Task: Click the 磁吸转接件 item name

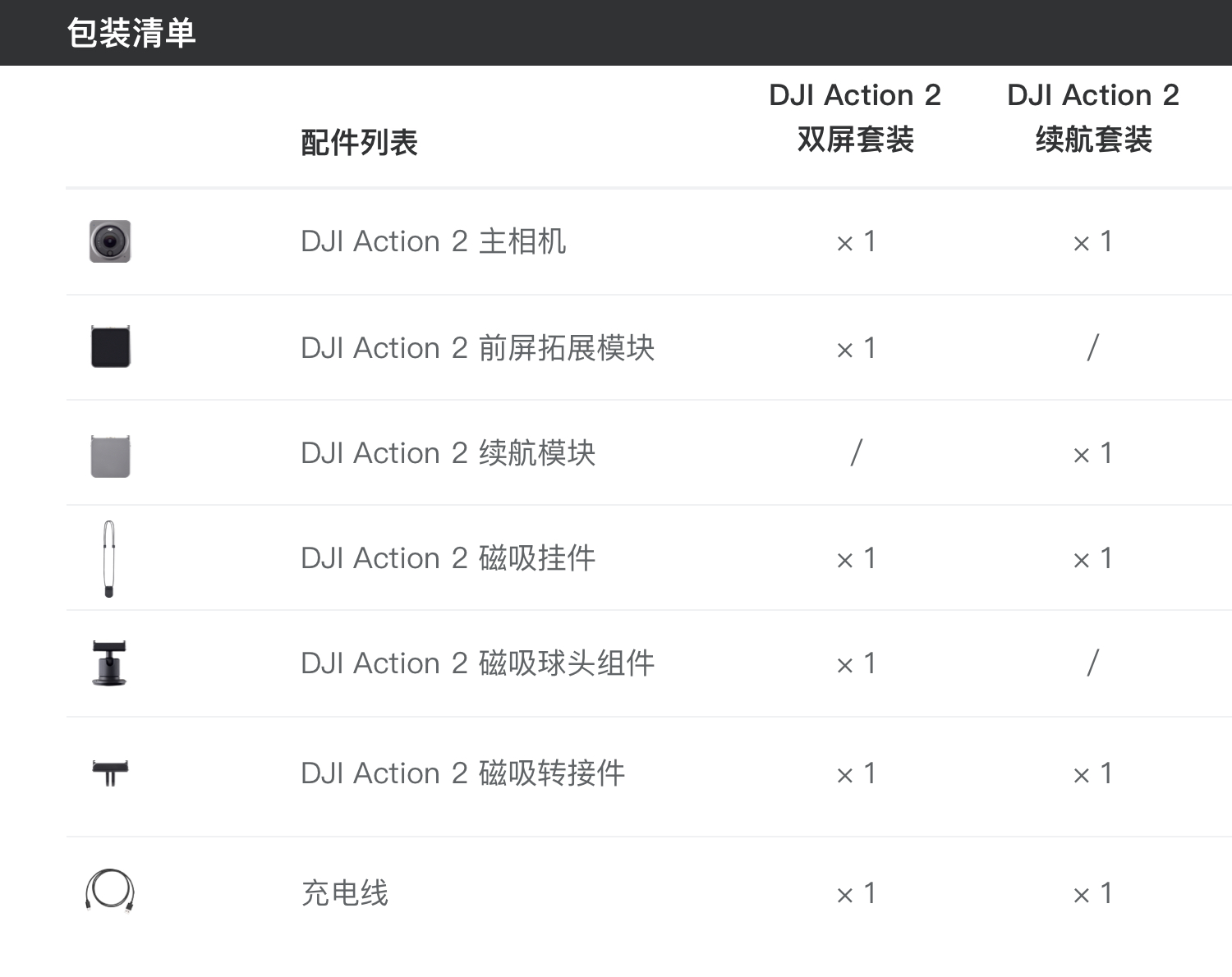Action: tap(462, 773)
